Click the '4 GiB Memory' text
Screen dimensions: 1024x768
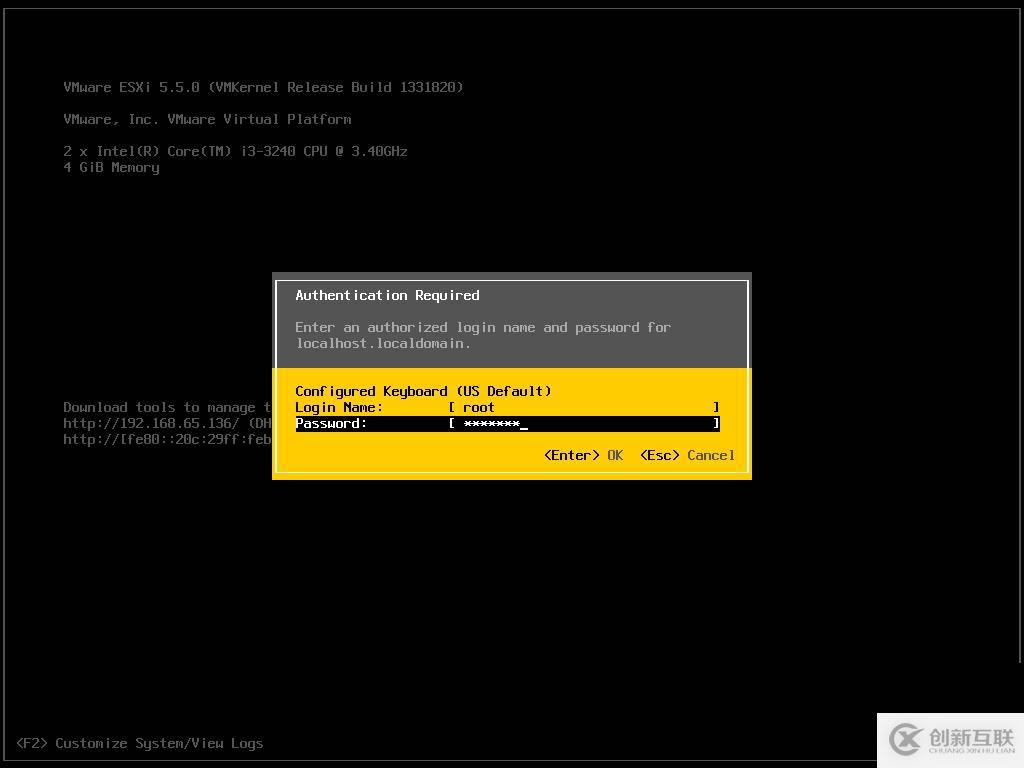click(x=111, y=168)
